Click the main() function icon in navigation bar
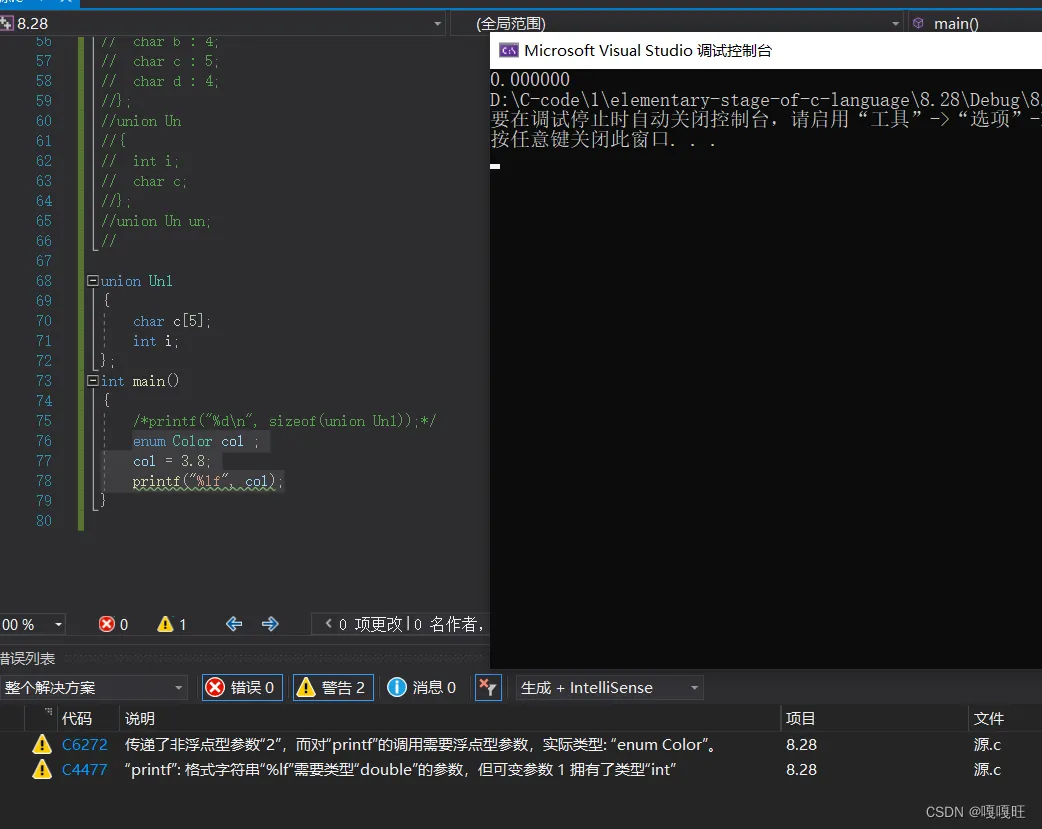The height and width of the screenshot is (829, 1042). [918, 24]
